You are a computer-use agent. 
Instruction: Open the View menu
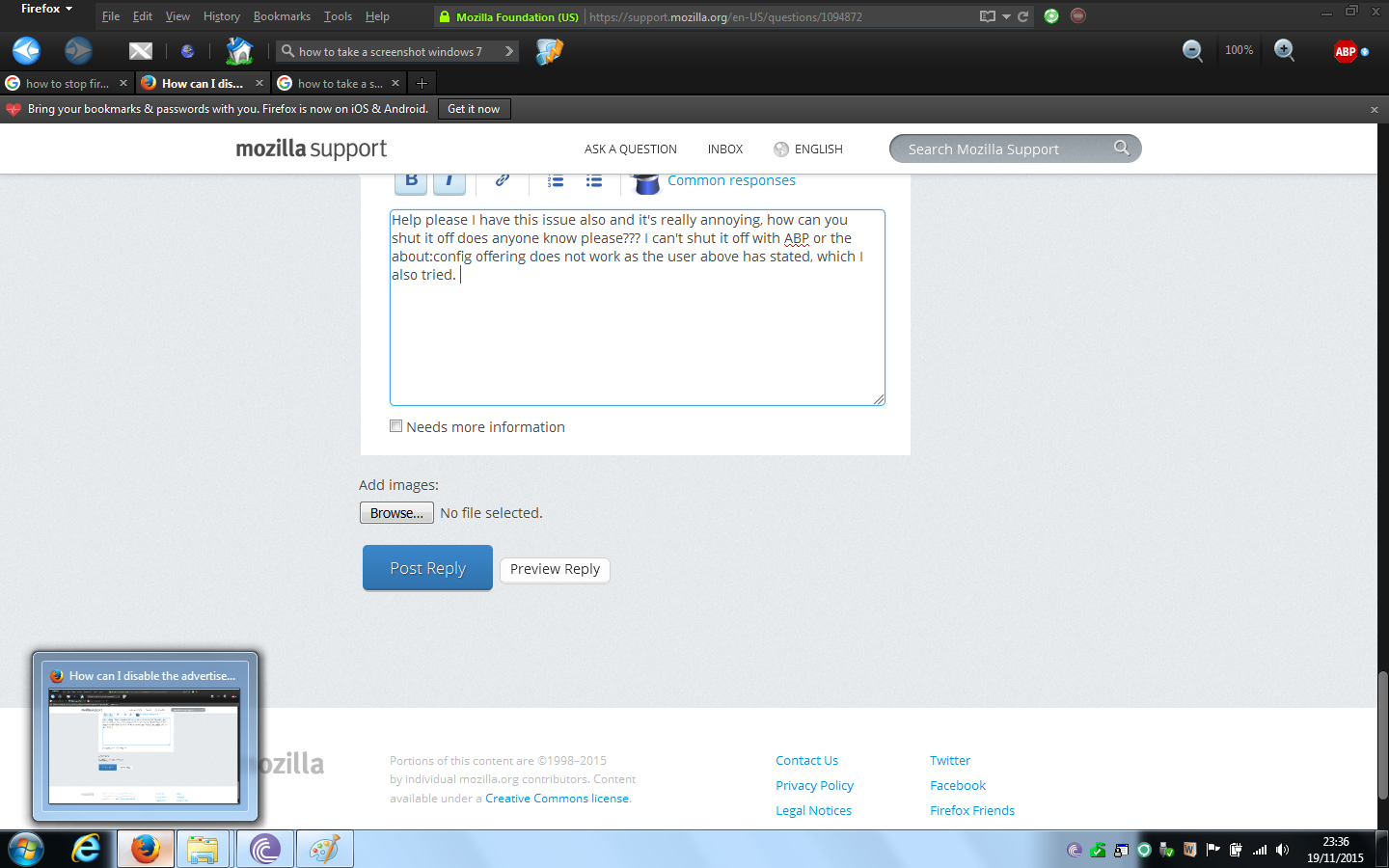pos(177,16)
